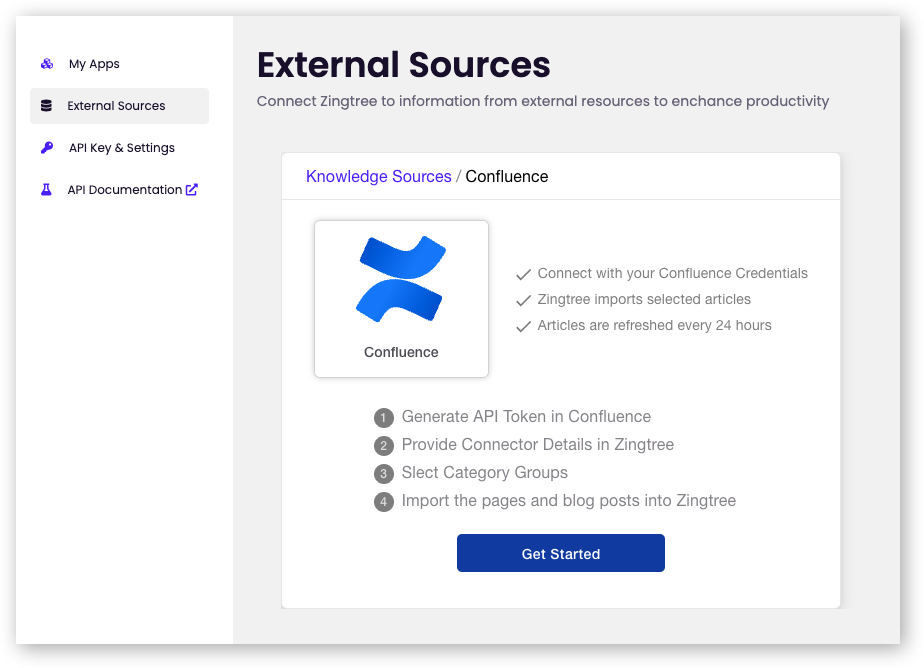Click checkmark beside Articles are refreshed
This screenshot has height=668, width=924.
(523, 326)
